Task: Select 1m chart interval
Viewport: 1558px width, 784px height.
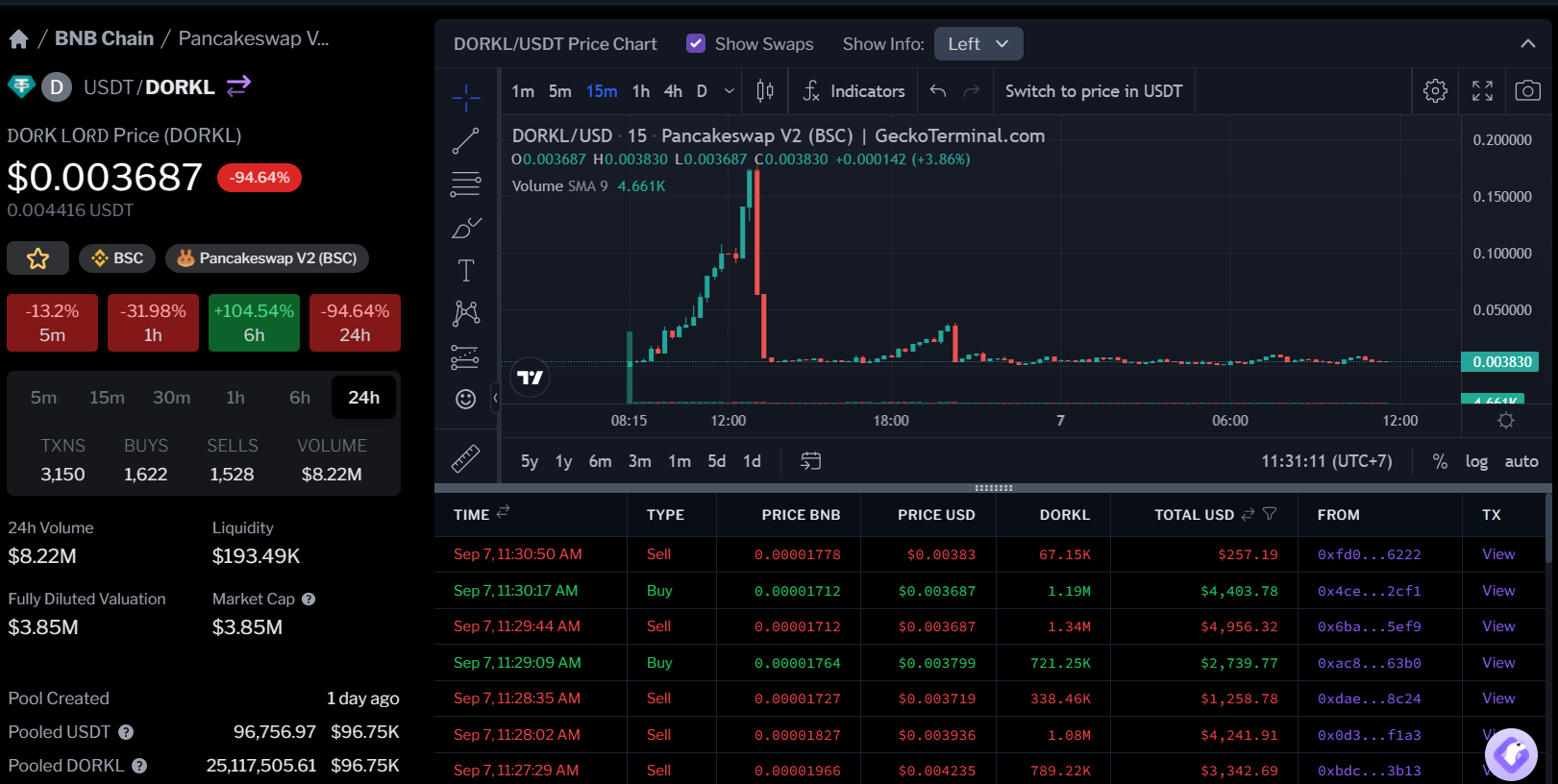Action: pyautogui.click(x=523, y=91)
